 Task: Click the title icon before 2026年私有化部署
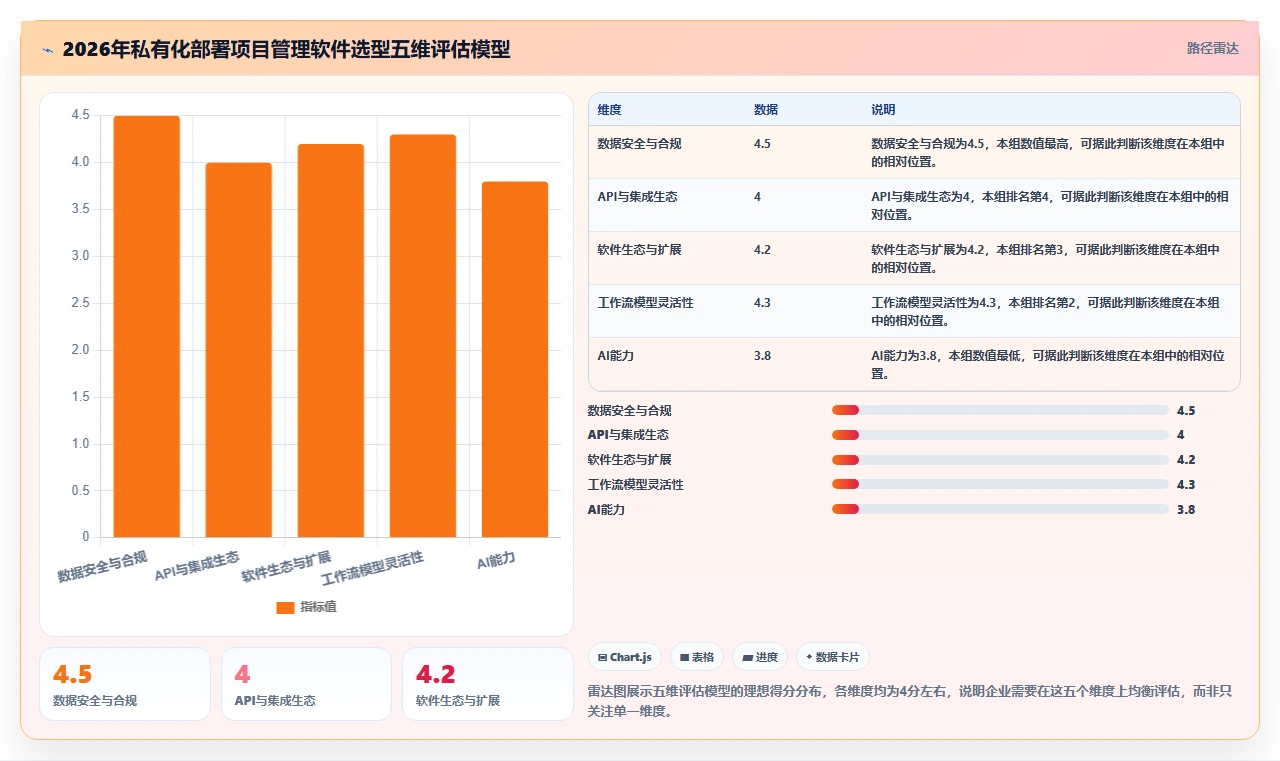coord(47,49)
